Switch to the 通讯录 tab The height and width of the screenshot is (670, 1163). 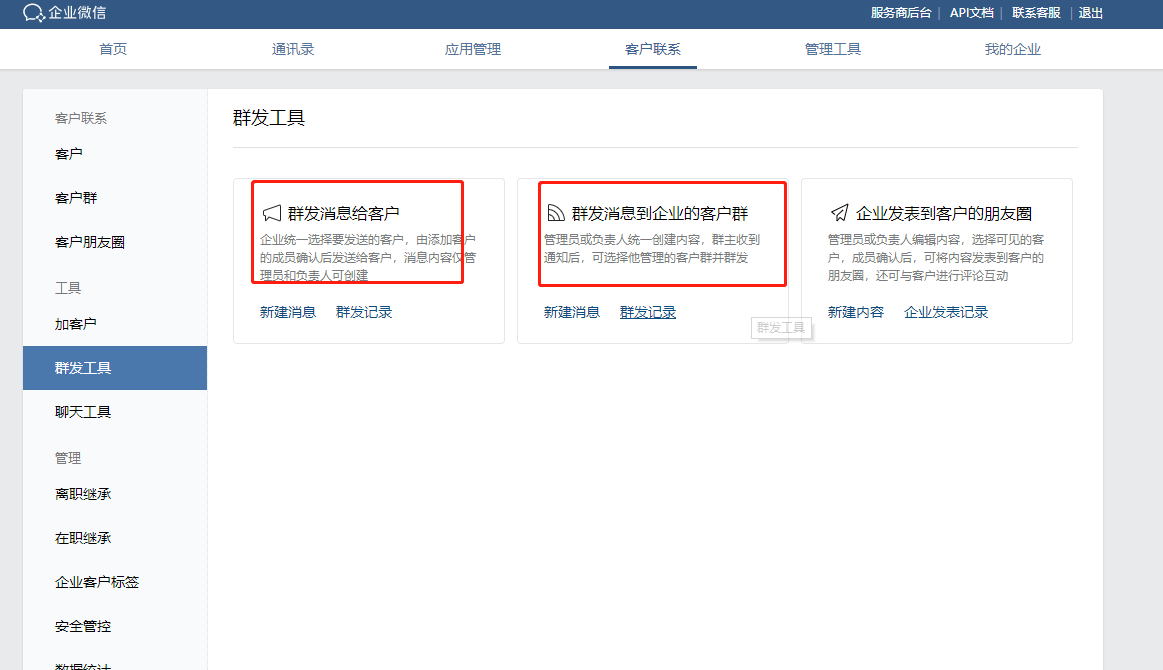pos(293,49)
